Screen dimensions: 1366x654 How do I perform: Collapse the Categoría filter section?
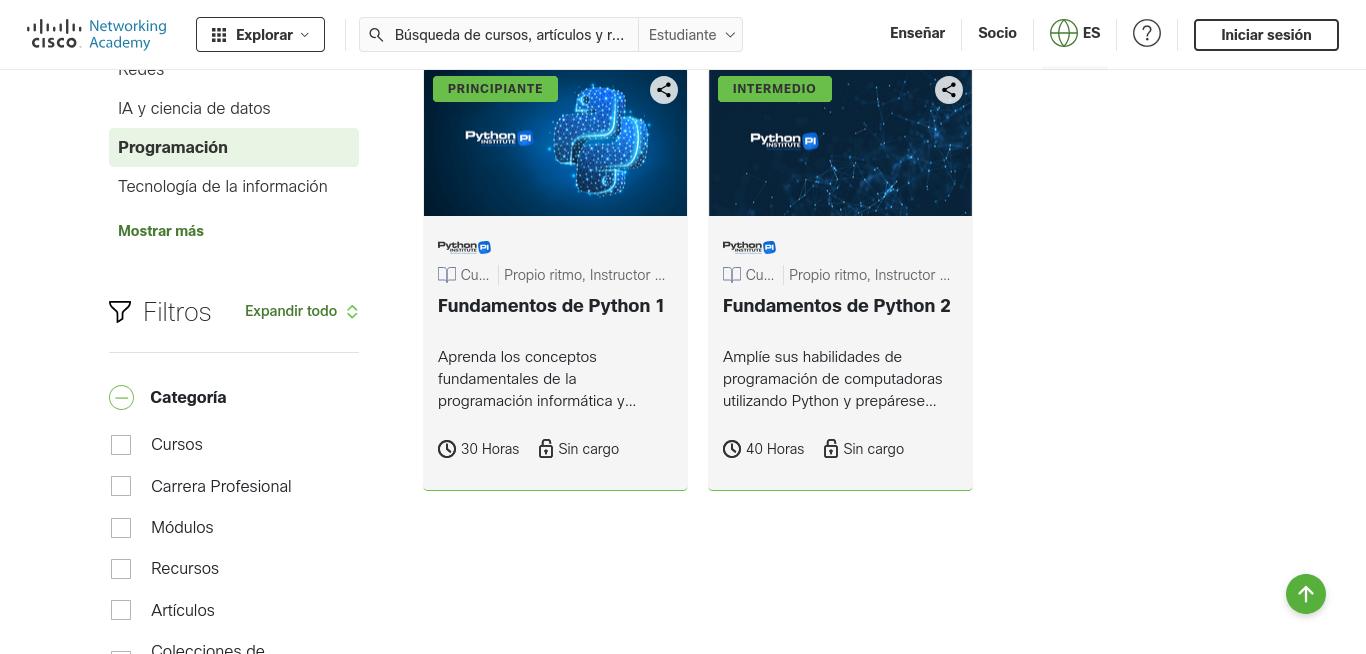[x=121, y=397]
